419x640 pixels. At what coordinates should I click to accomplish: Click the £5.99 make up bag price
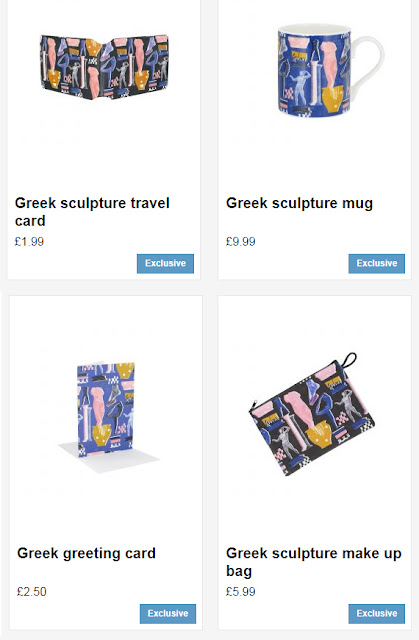(x=241, y=592)
